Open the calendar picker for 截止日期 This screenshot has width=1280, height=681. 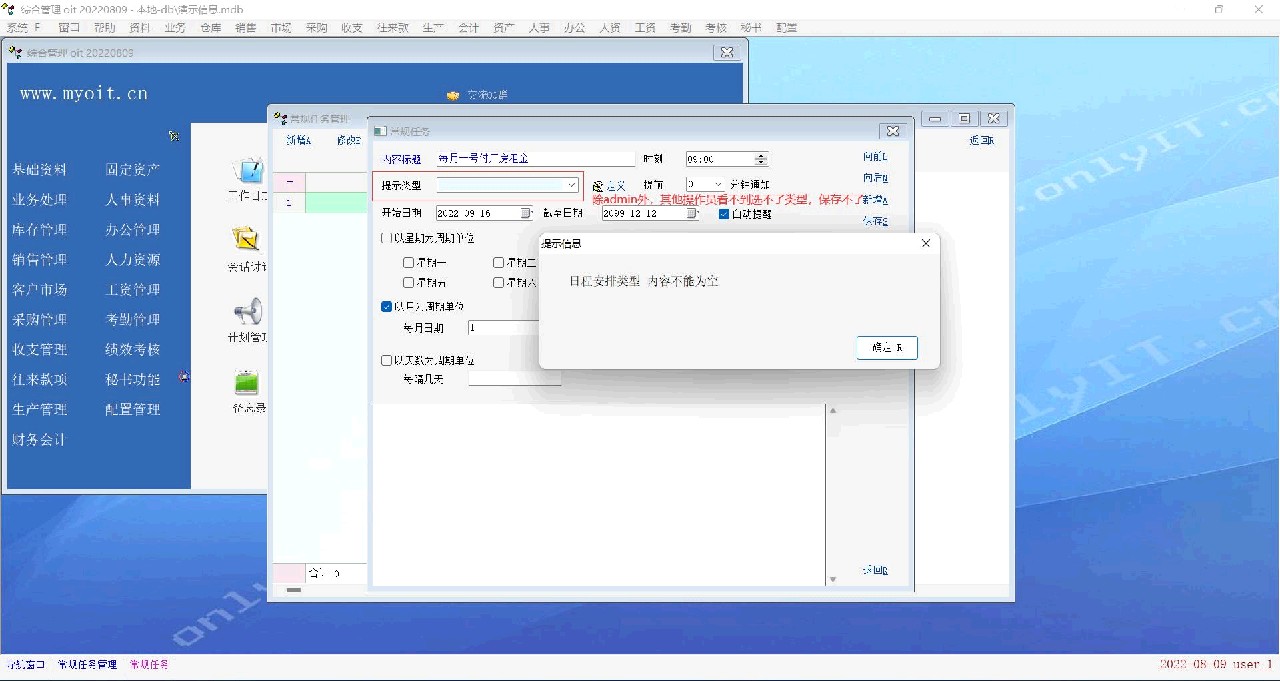pyautogui.click(x=693, y=213)
